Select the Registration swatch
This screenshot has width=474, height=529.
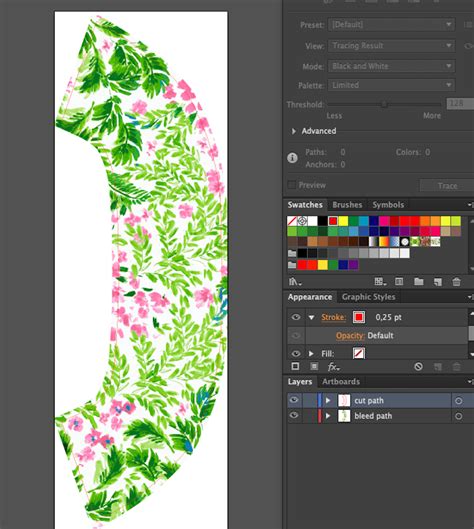(x=302, y=221)
